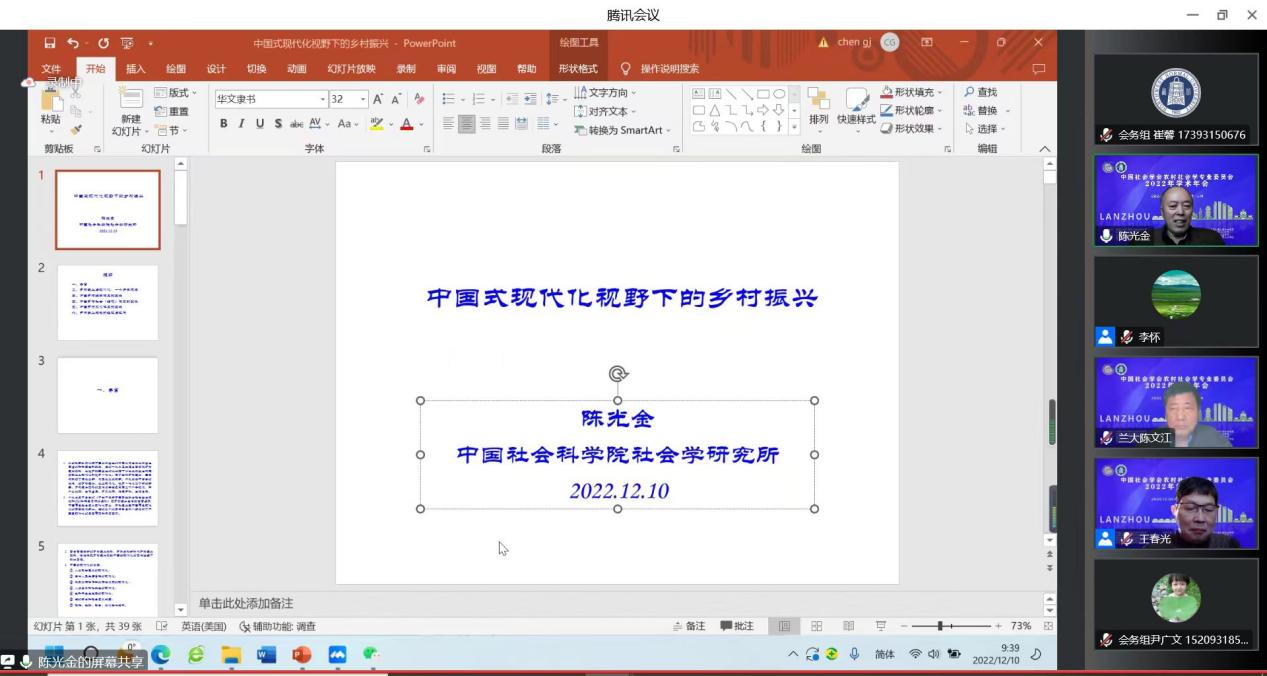1267x676 pixels.
Task: Open Slide Sorter view from status bar
Action: pyautogui.click(x=816, y=626)
